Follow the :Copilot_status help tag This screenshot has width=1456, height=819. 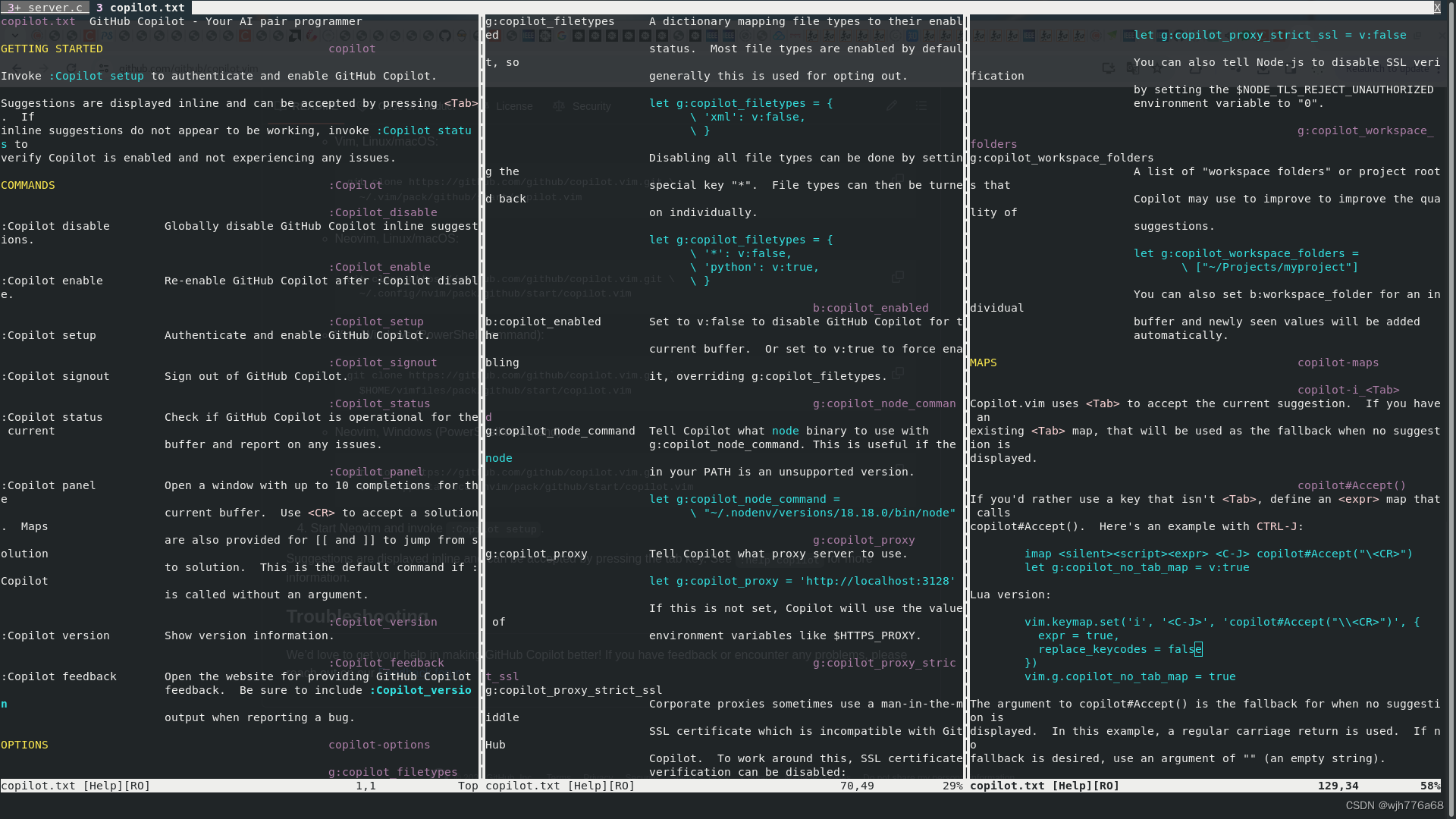[x=379, y=403]
